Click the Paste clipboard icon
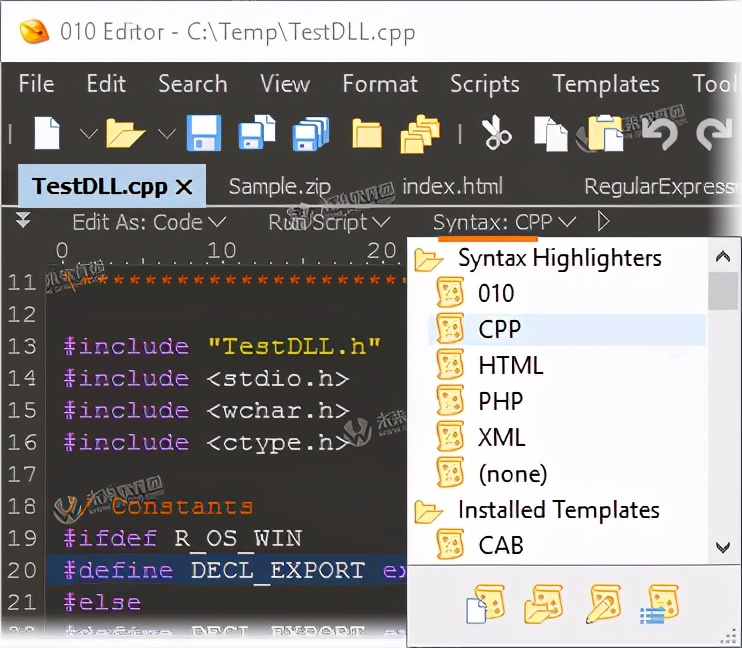Screen dimensions: 742x648 (605, 133)
